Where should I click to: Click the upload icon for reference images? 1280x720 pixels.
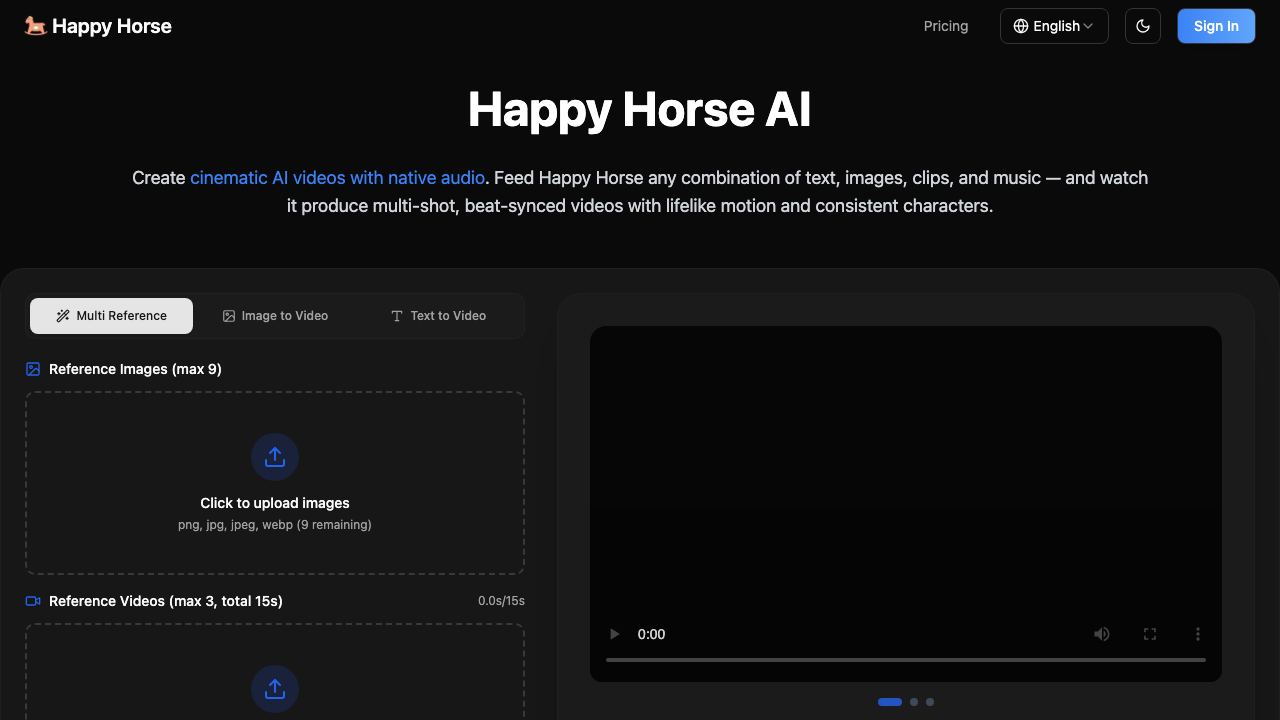pyautogui.click(x=275, y=457)
